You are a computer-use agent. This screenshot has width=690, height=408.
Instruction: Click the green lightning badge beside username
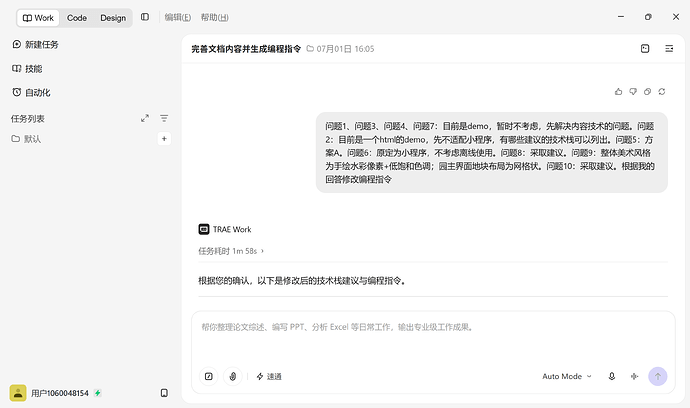point(98,393)
